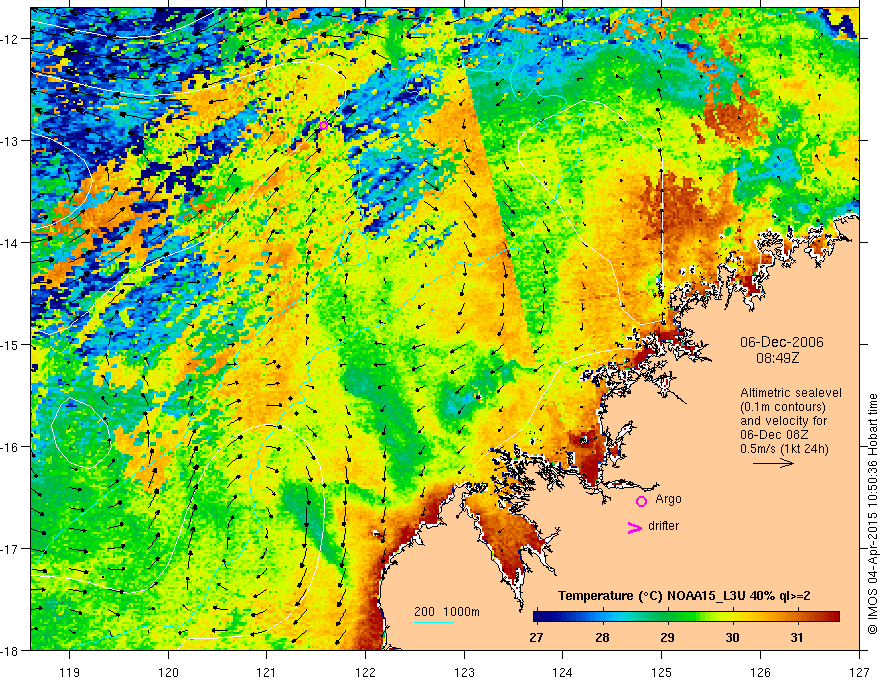
Task: Click the color bar label 28
Action: [602, 637]
